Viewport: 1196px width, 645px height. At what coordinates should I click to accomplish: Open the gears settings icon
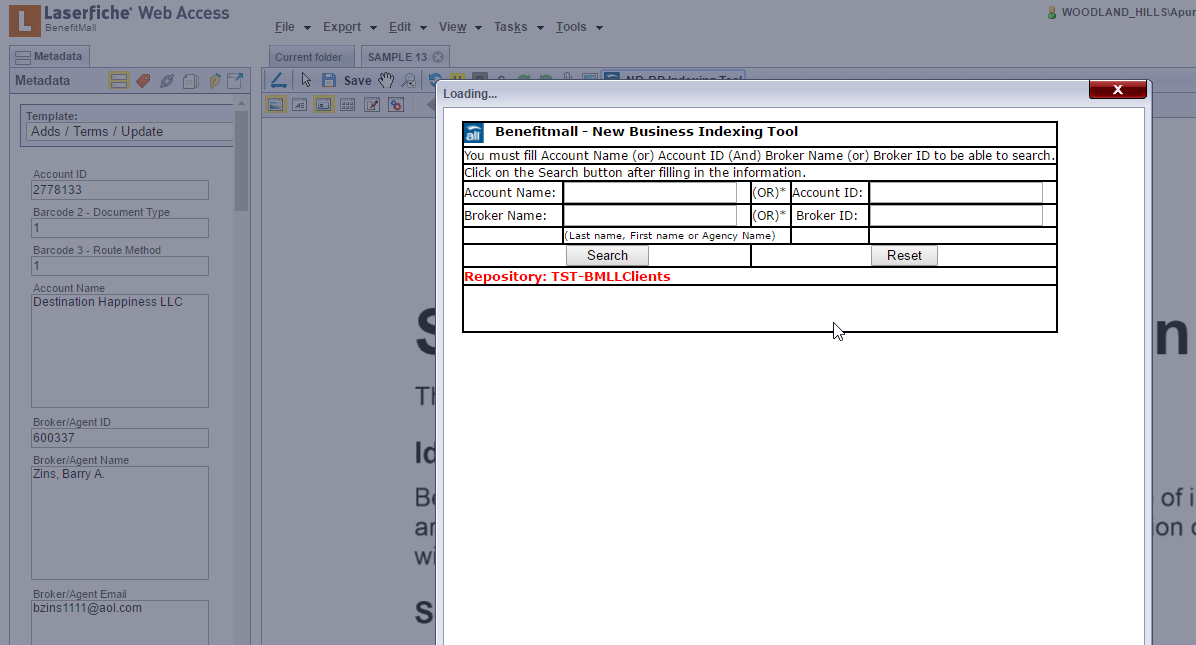coord(396,105)
